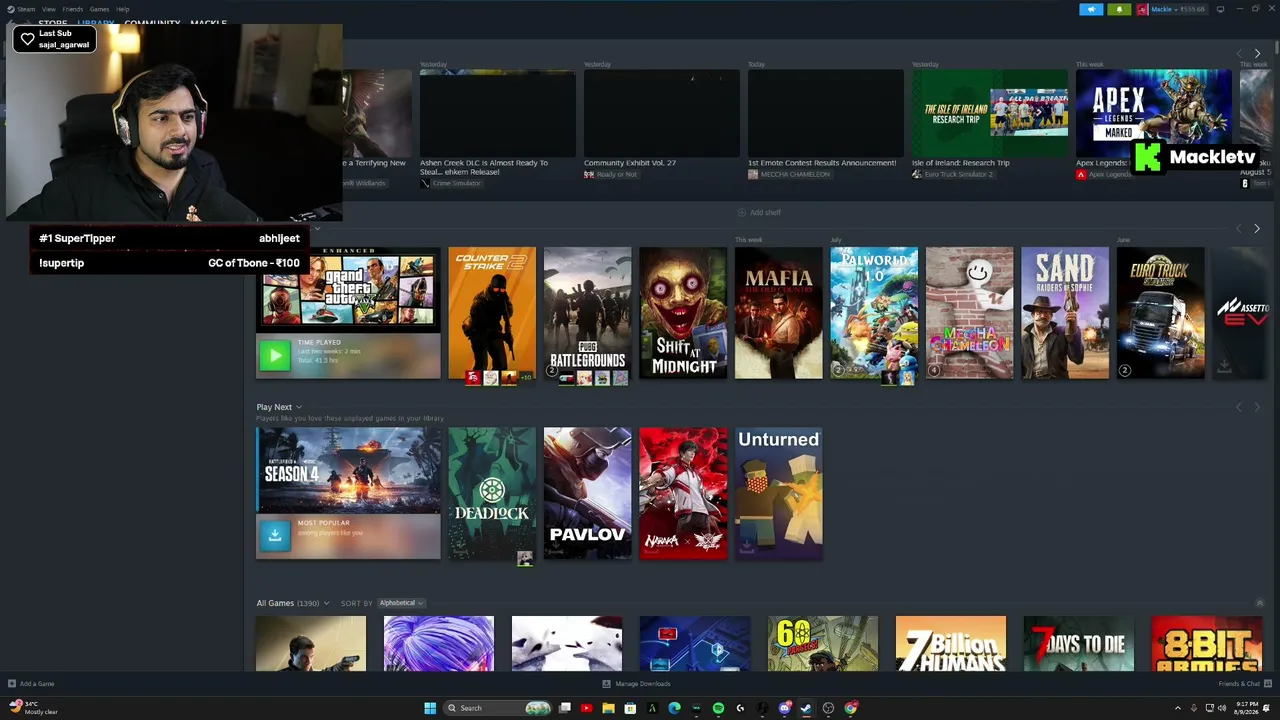The width and height of the screenshot is (1280, 720).
Task: Open Shift at Midnight game tile
Action: pos(683,314)
